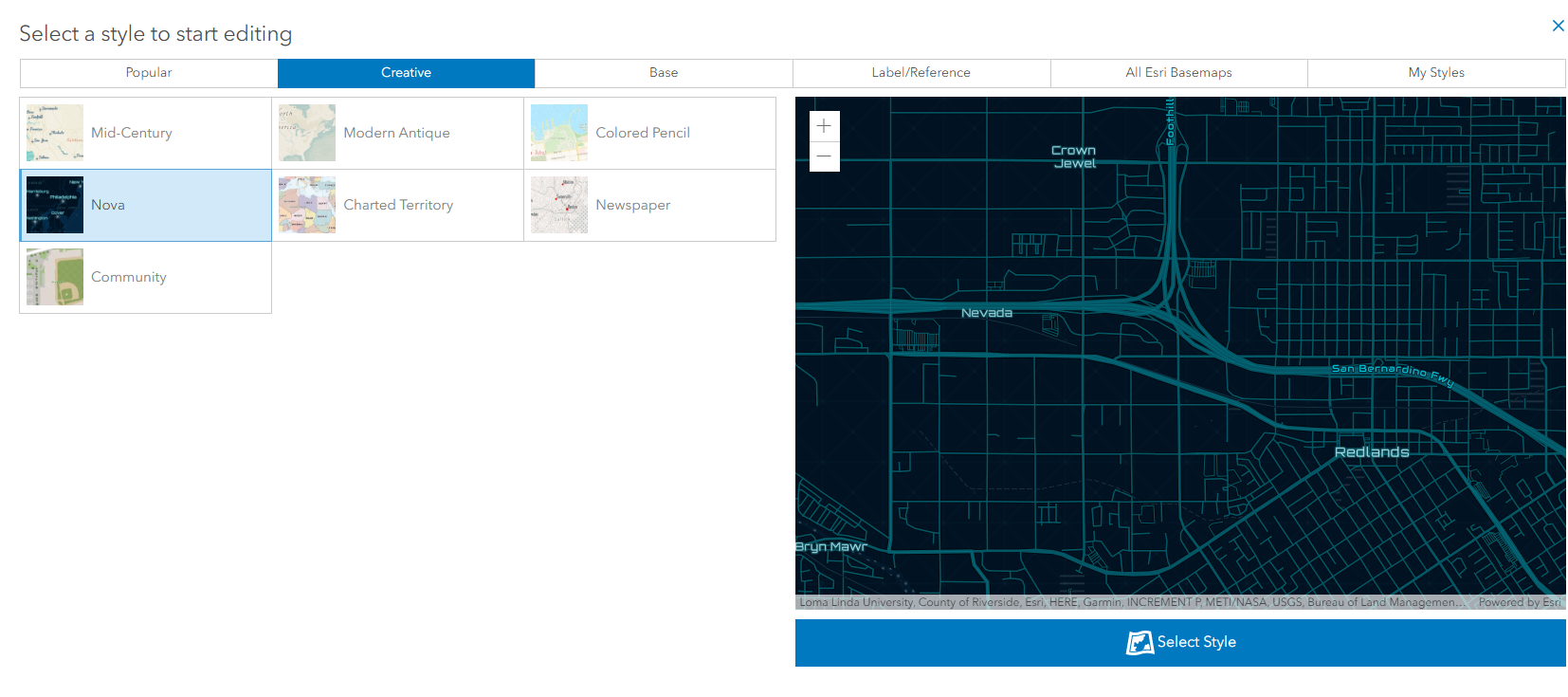Select the Colored Pencil style thumbnail
The height and width of the screenshot is (697, 1568).
coord(559,133)
